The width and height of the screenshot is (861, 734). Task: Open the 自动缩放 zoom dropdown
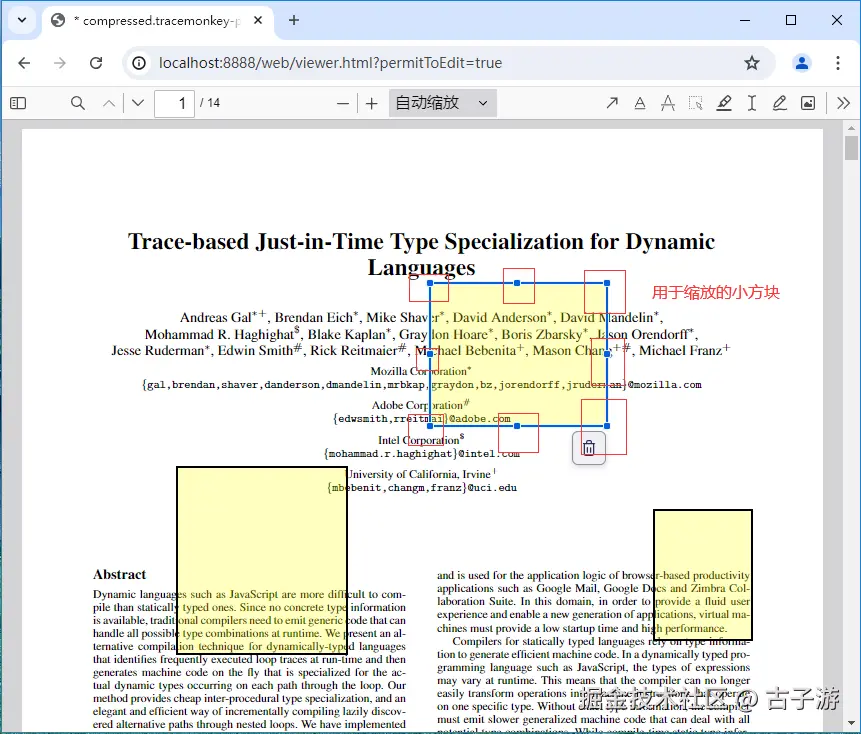click(x=443, y=103)
